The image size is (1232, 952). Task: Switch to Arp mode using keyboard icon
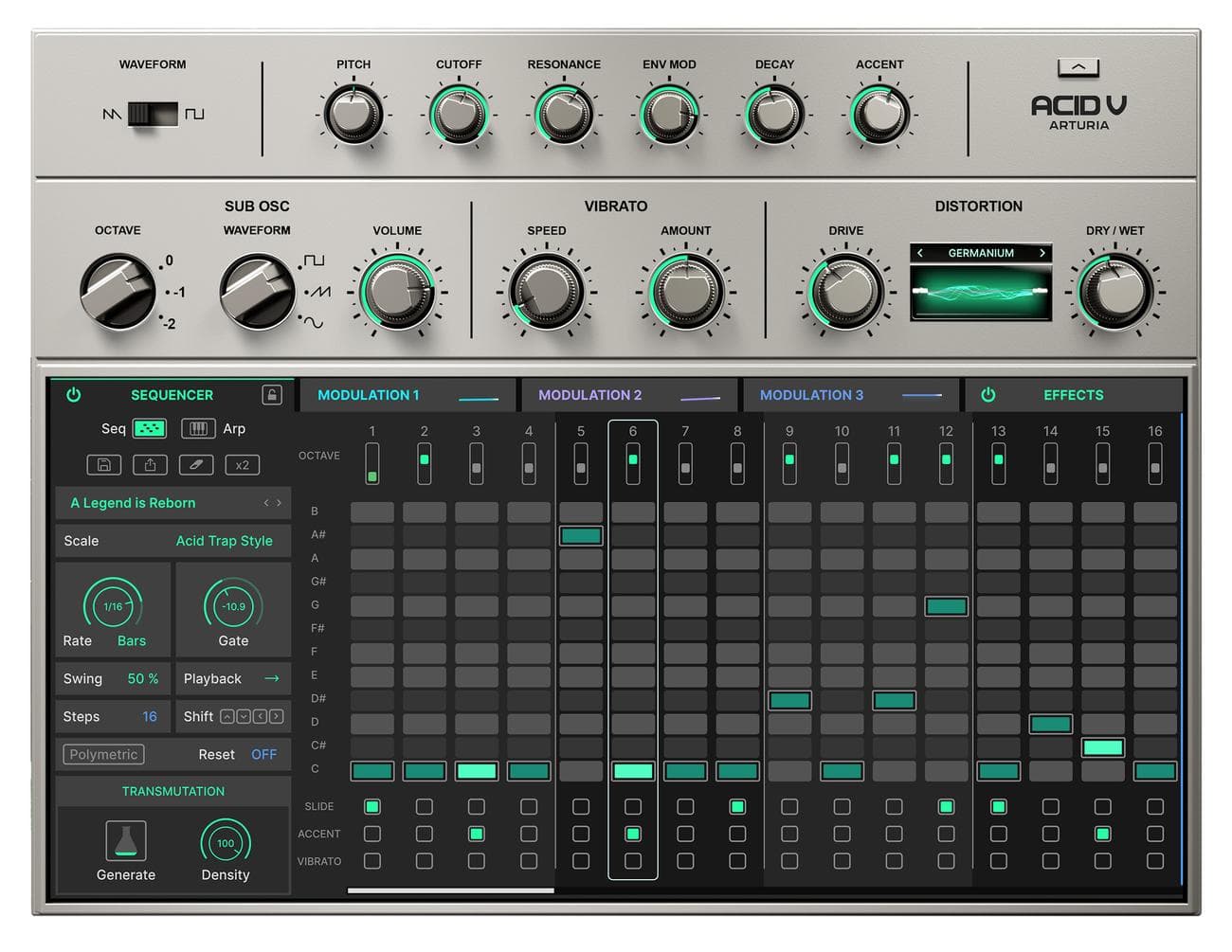(198, 428)
